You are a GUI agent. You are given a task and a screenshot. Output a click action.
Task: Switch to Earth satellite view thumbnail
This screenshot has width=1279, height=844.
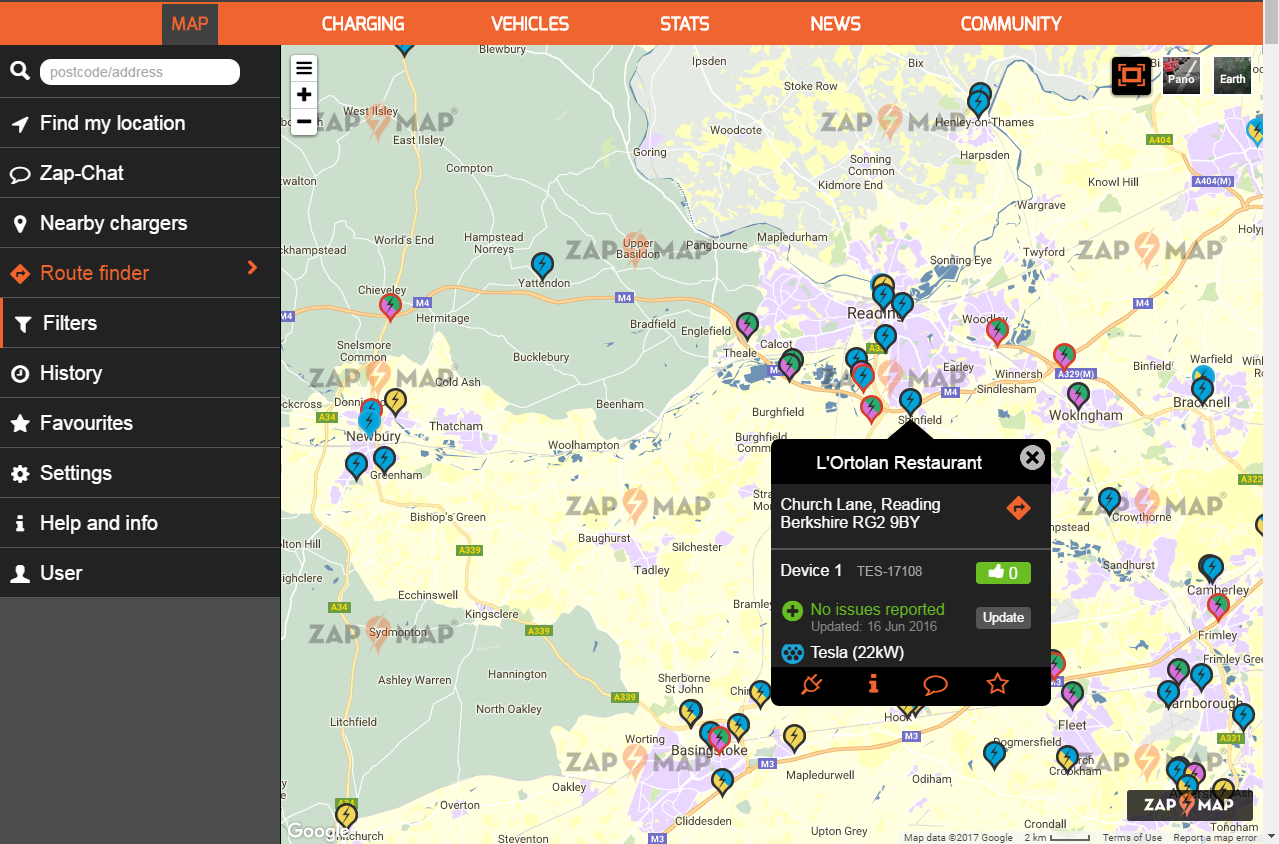click(1232, 76)
